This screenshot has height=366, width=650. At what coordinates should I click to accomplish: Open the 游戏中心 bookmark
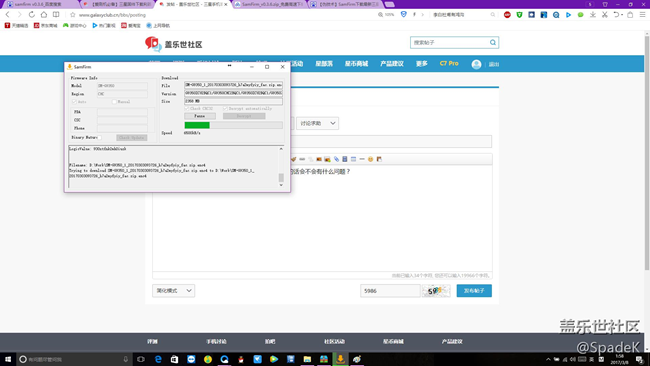pos(75,25)
